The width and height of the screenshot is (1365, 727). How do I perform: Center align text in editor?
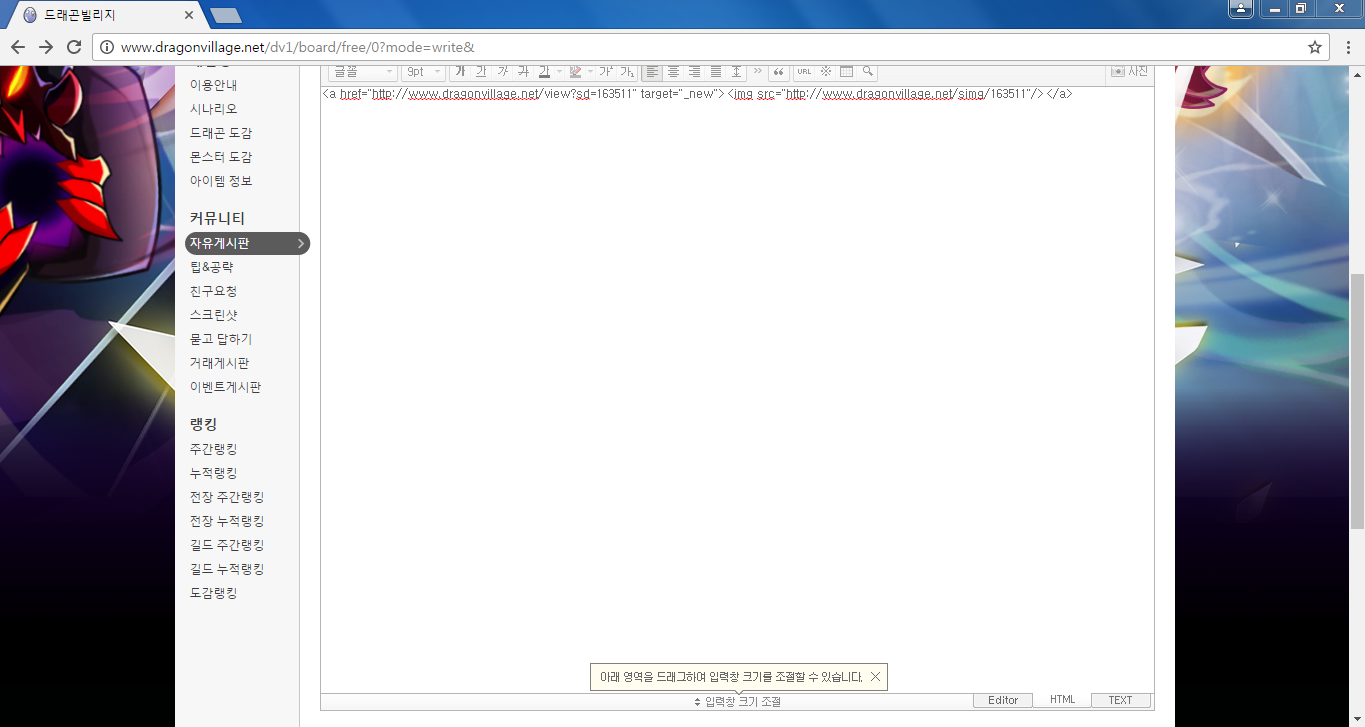[x=673, y=71]
